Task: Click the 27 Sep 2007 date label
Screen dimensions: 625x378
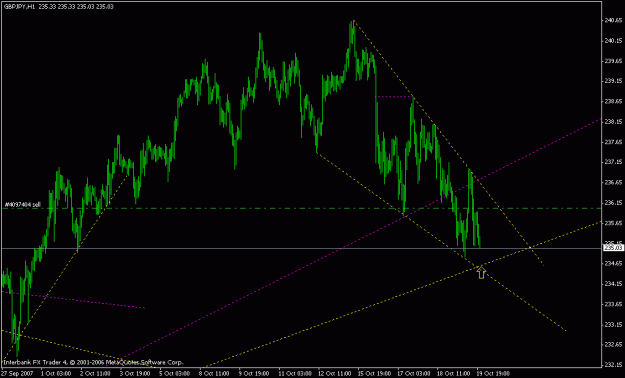Action: coord(16,373)
